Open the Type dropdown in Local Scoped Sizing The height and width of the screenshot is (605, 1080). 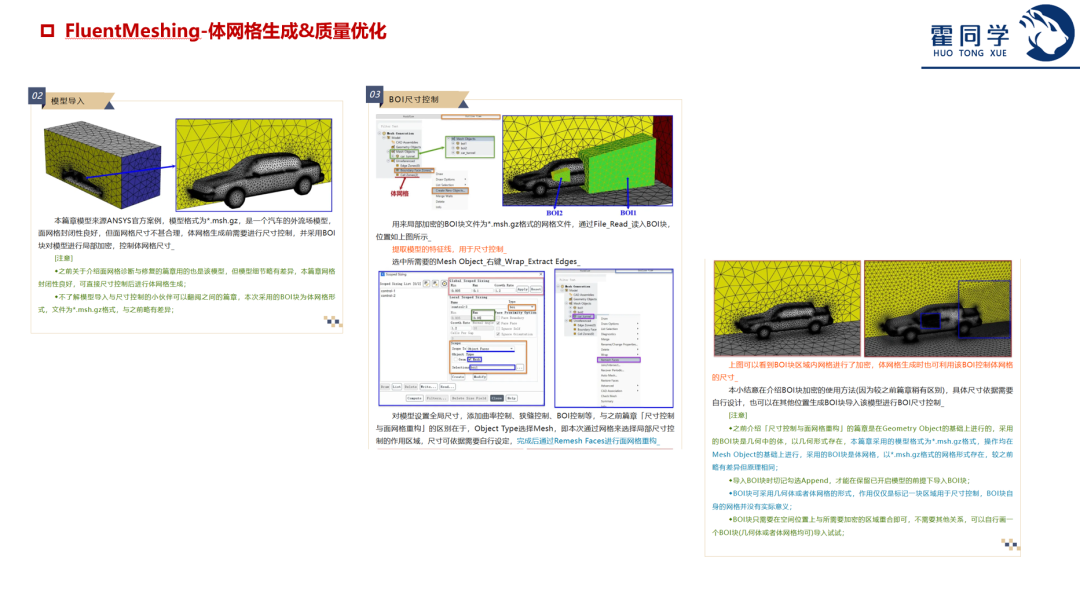click(522, 307)
